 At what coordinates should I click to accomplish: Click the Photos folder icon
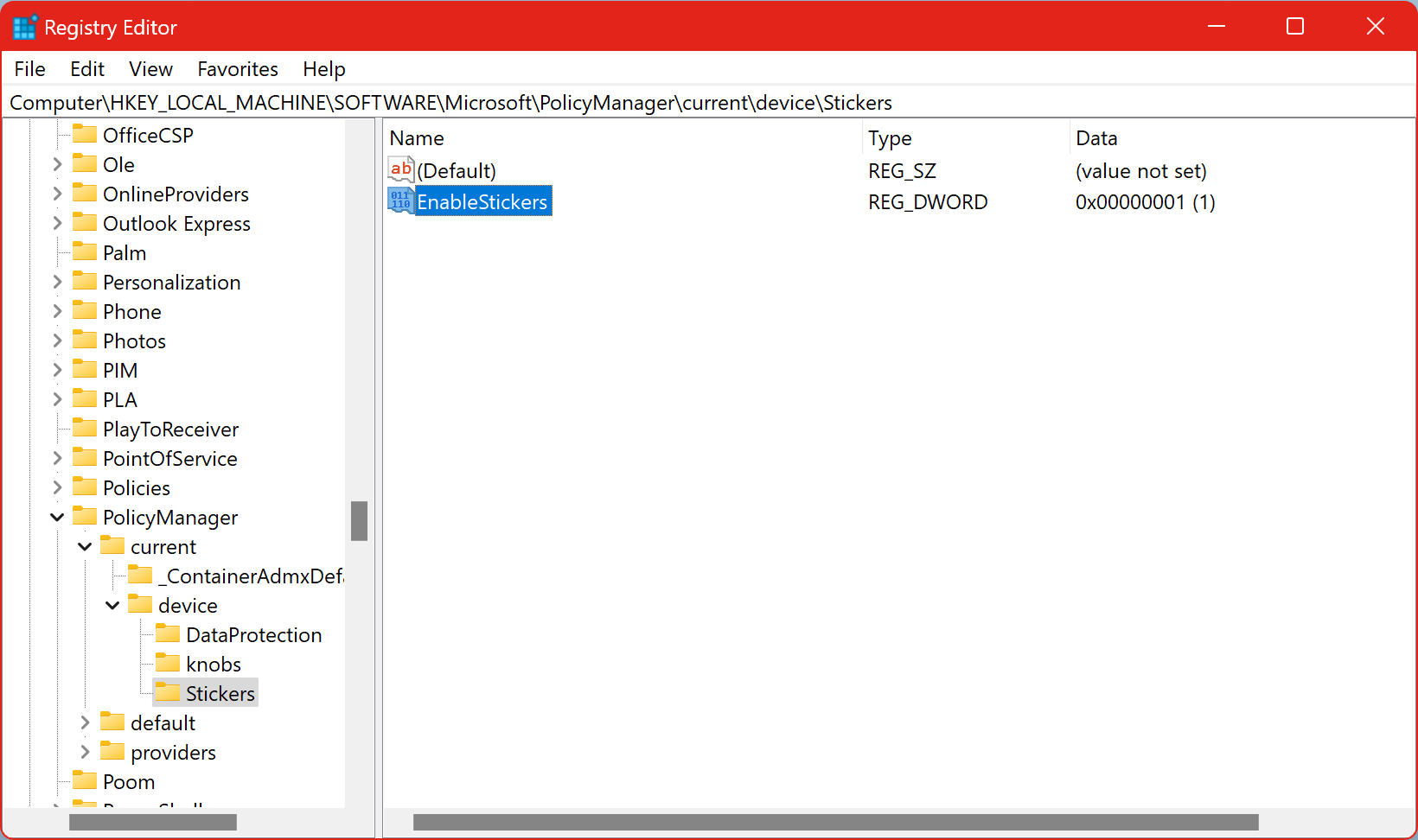tap(85, 340)
